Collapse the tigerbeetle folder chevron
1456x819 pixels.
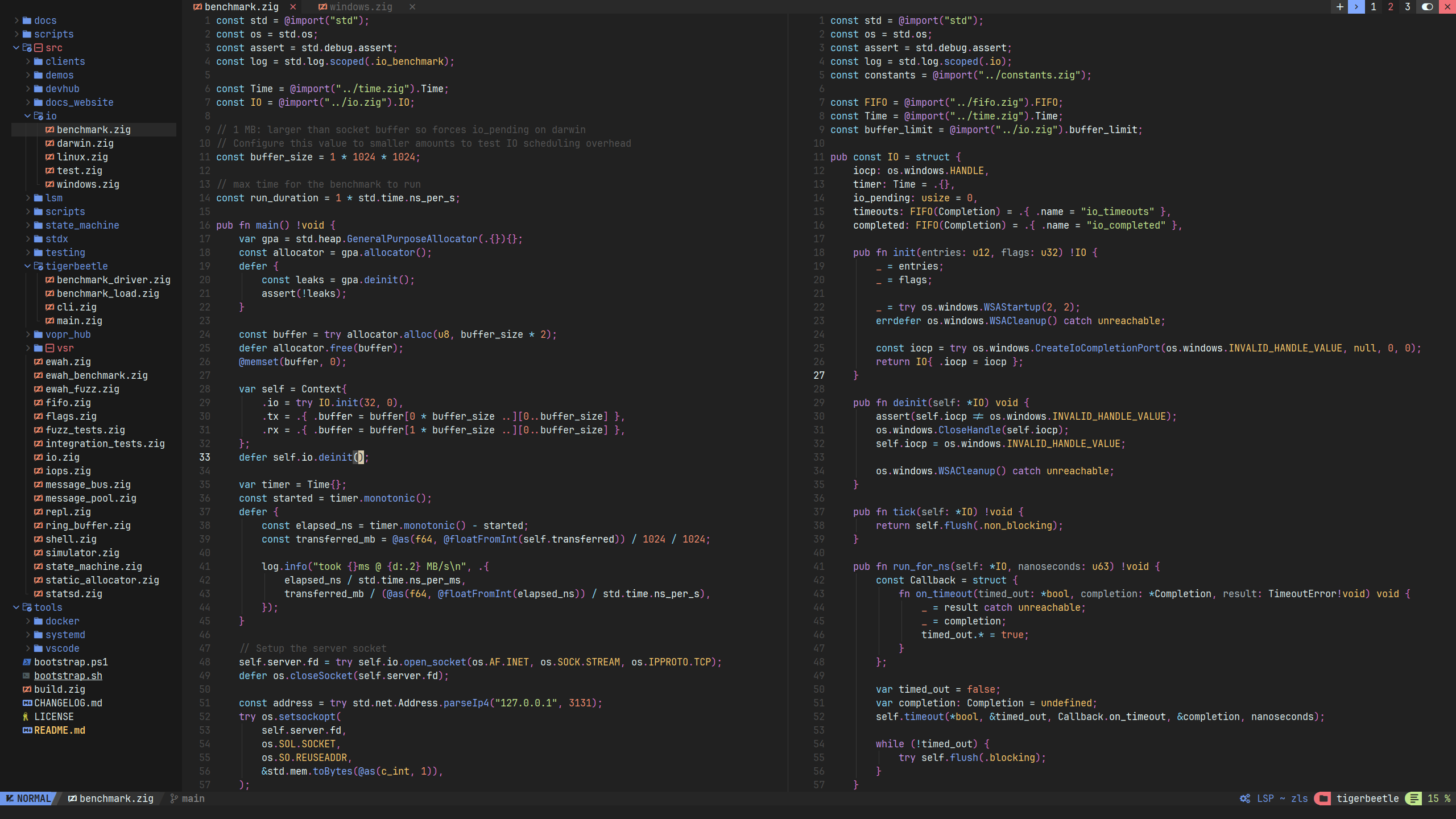coord(28,266)
